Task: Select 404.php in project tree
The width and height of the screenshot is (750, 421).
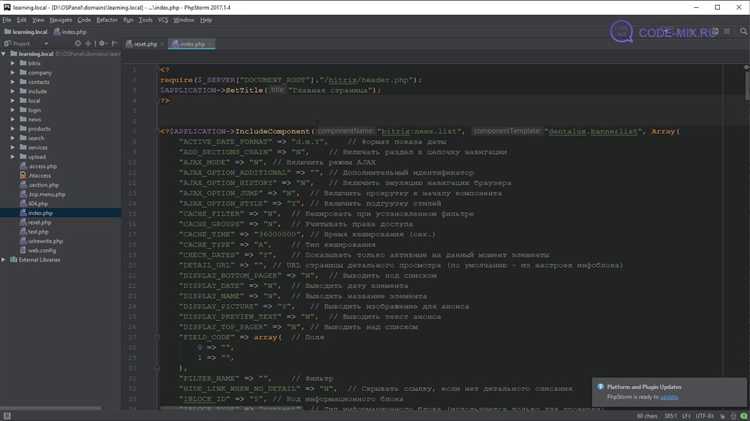Action: (38, 203)
